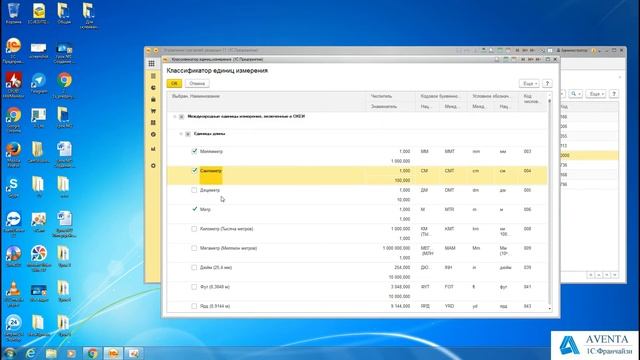Open help with the ? button in classifier dialog
The image size is (640, 360).
click(547, 84)
